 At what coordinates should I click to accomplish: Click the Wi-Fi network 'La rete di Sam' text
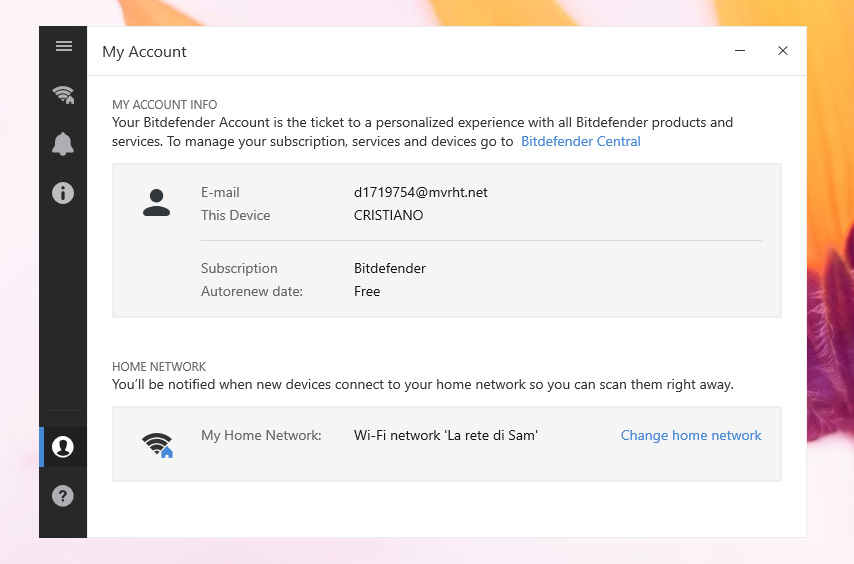tap(446, 435)
